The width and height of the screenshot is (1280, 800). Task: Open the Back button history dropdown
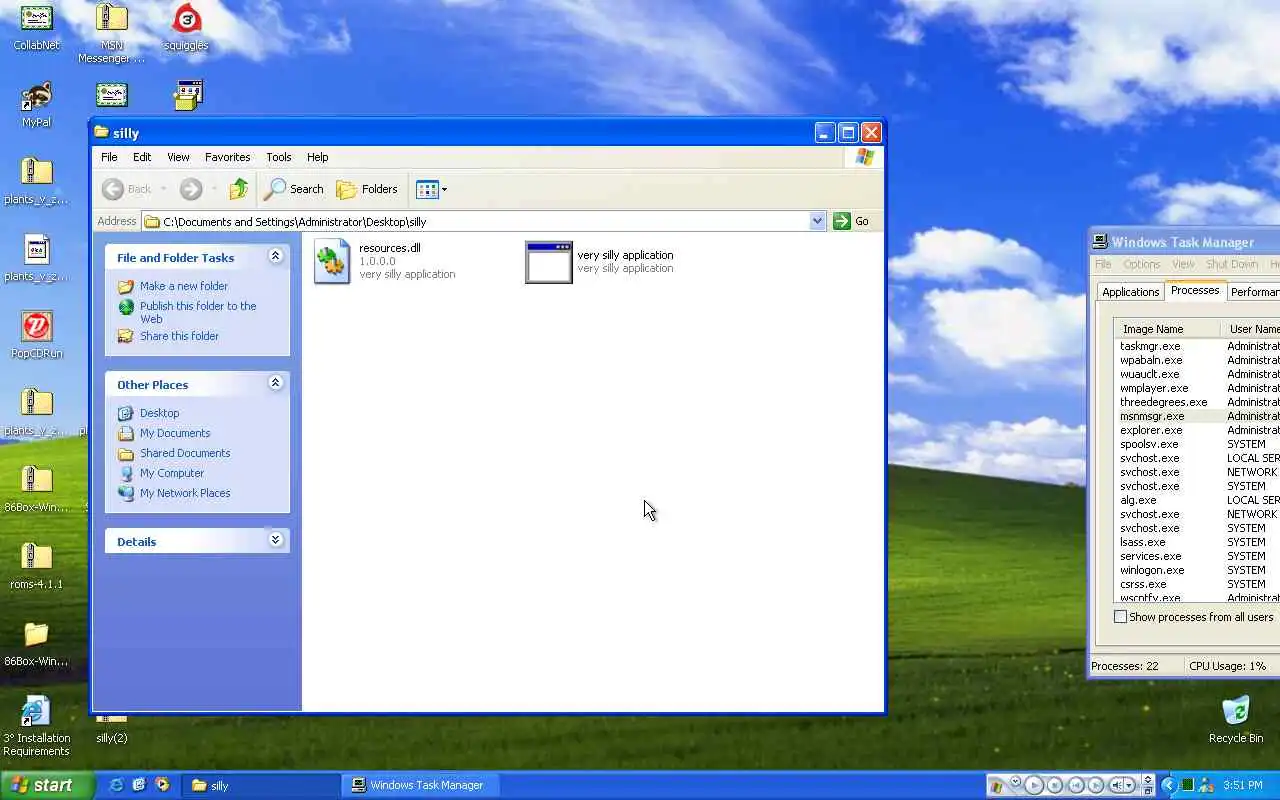coord(163,189)
